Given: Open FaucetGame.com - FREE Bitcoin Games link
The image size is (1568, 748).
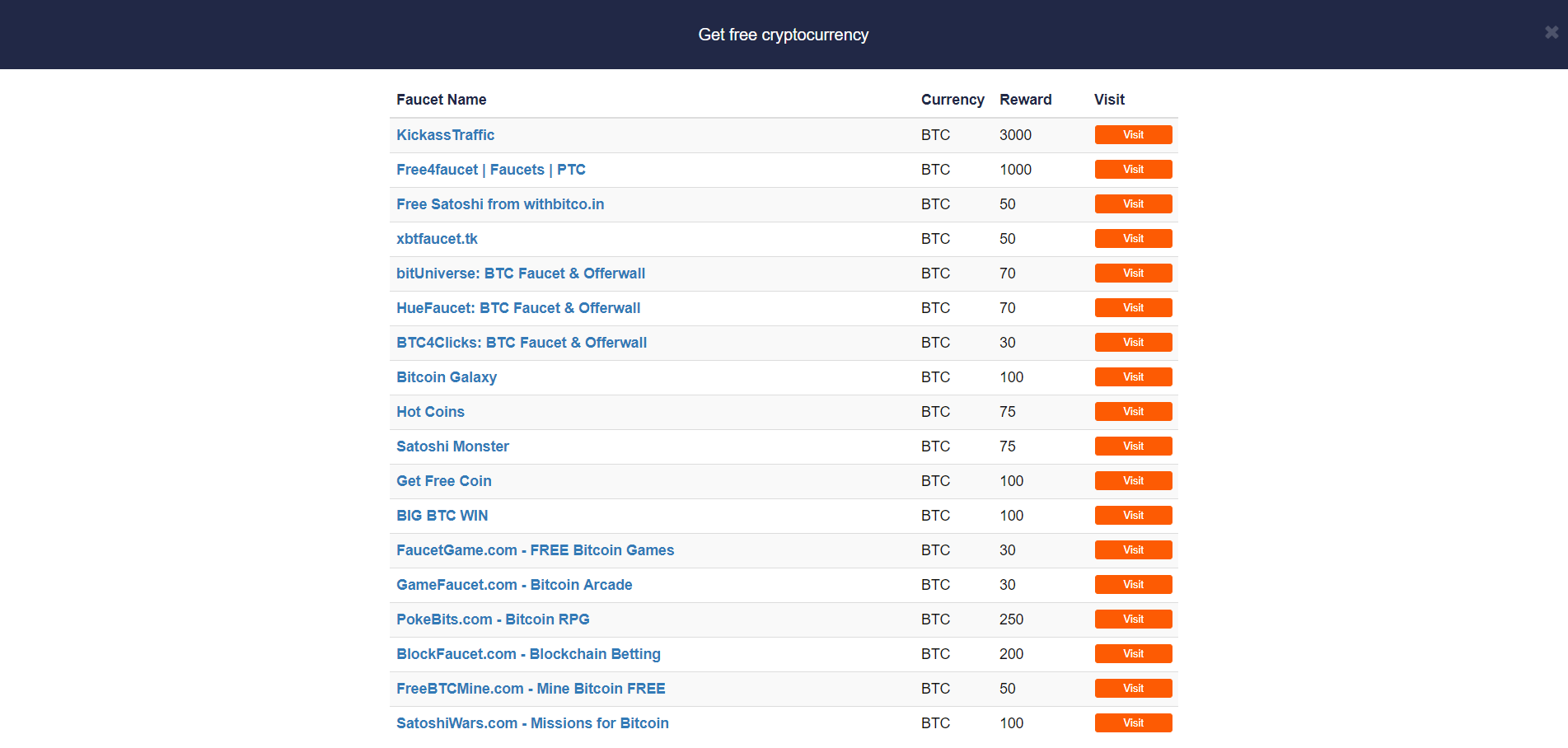Looking at the screenshot, I should [x=536, y=550].
